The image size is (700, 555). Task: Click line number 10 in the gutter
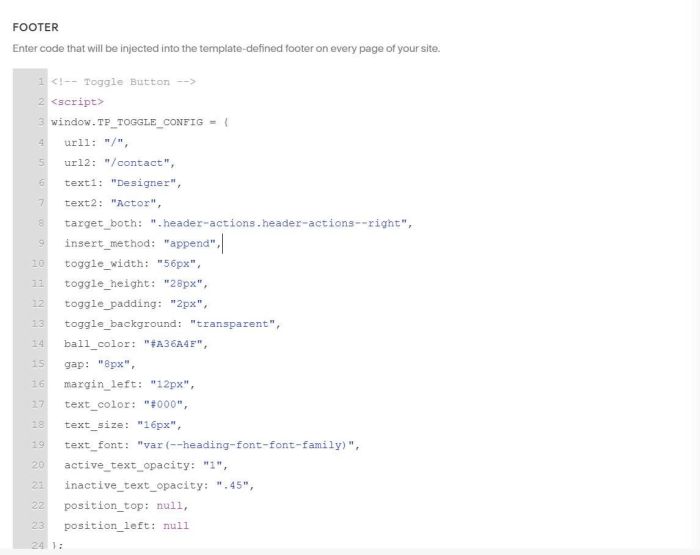tap(37, 263)
